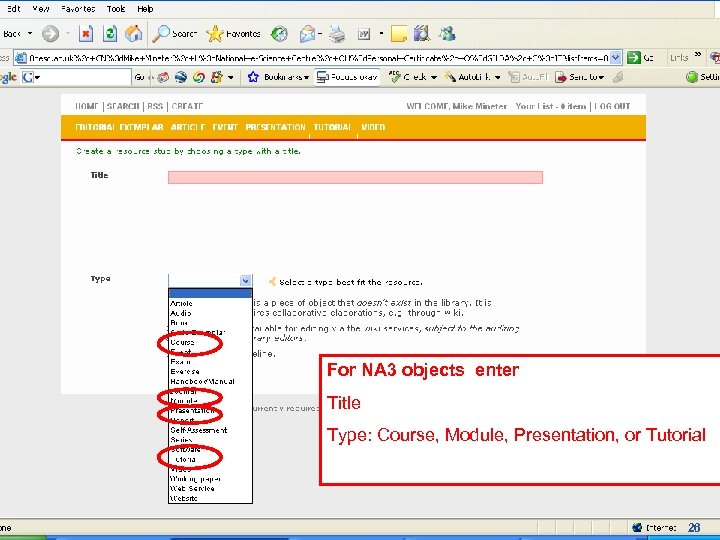
Task: Click the Go button beside address bar
Action: tap(640, 58)
